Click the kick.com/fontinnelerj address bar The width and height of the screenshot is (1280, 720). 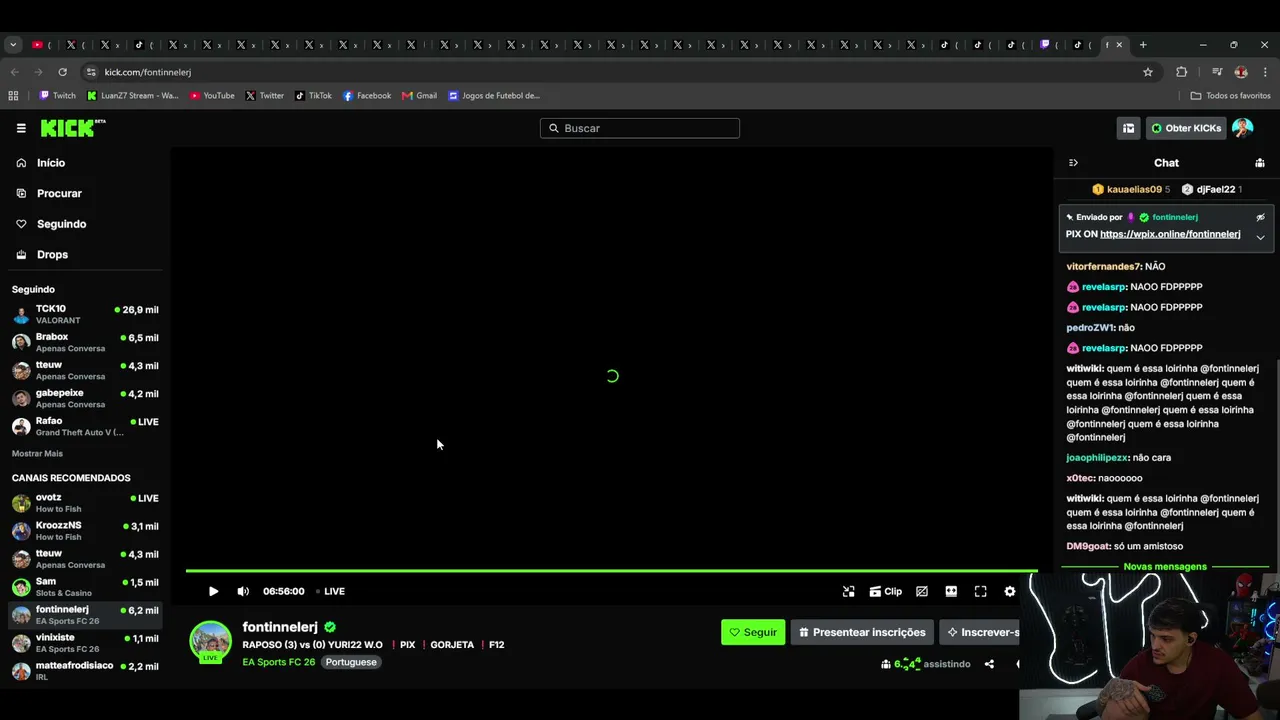(x=620, y=72)
